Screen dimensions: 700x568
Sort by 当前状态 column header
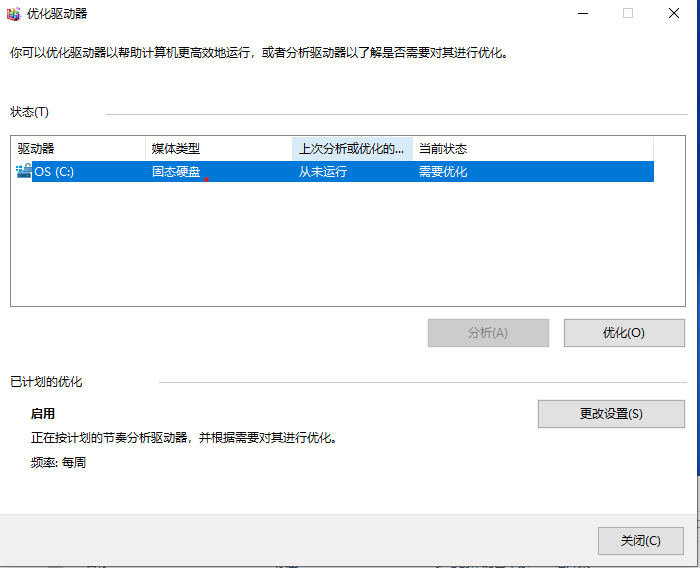[x=533, y=149]
